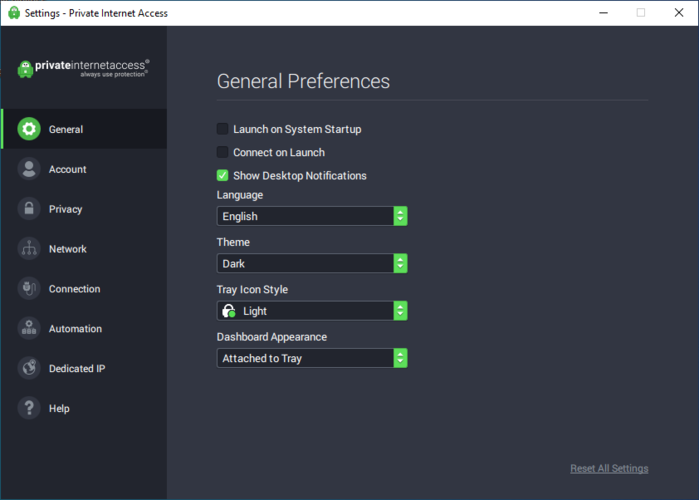Click green arrows on Tray Icon Style
This screenshot has height=500, width=699.
tap(400, 311)
